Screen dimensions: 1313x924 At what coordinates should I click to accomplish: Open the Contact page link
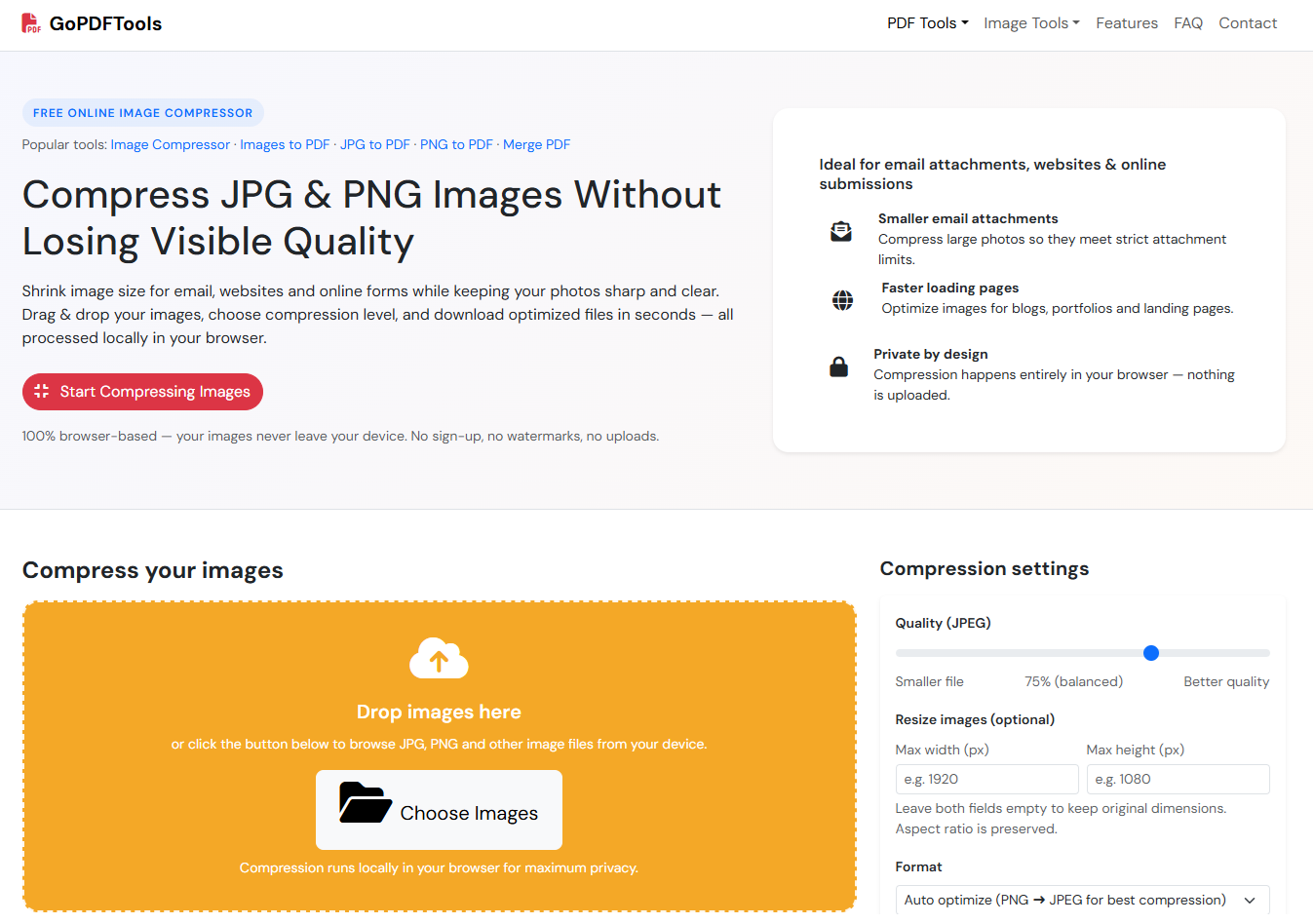[1248, 22]
